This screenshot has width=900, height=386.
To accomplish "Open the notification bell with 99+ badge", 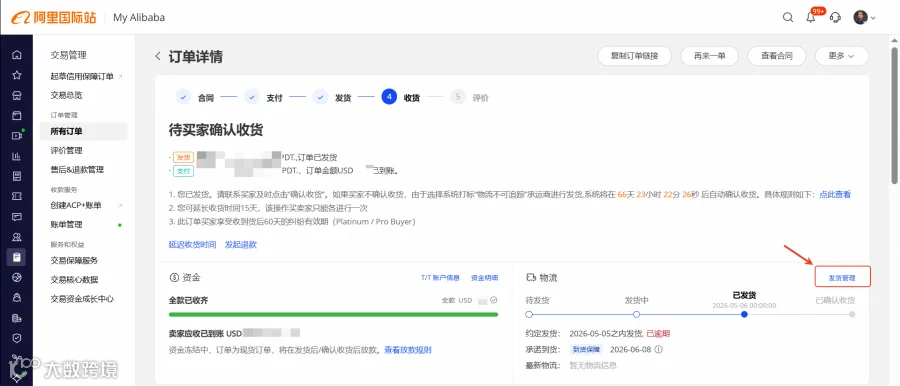I will pyautogui.click(x=812, y=17).
